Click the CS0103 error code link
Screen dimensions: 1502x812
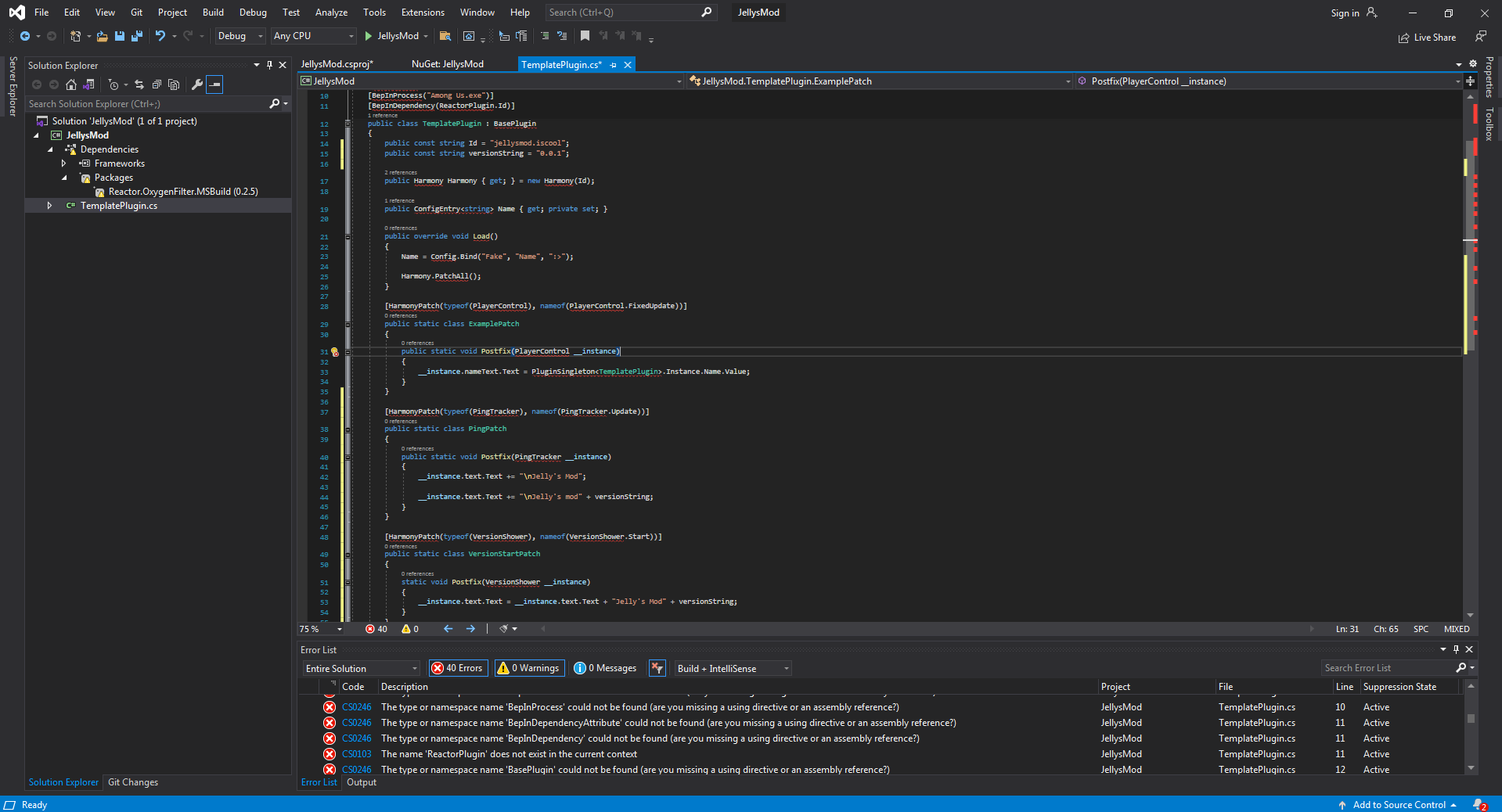(356, 754)
